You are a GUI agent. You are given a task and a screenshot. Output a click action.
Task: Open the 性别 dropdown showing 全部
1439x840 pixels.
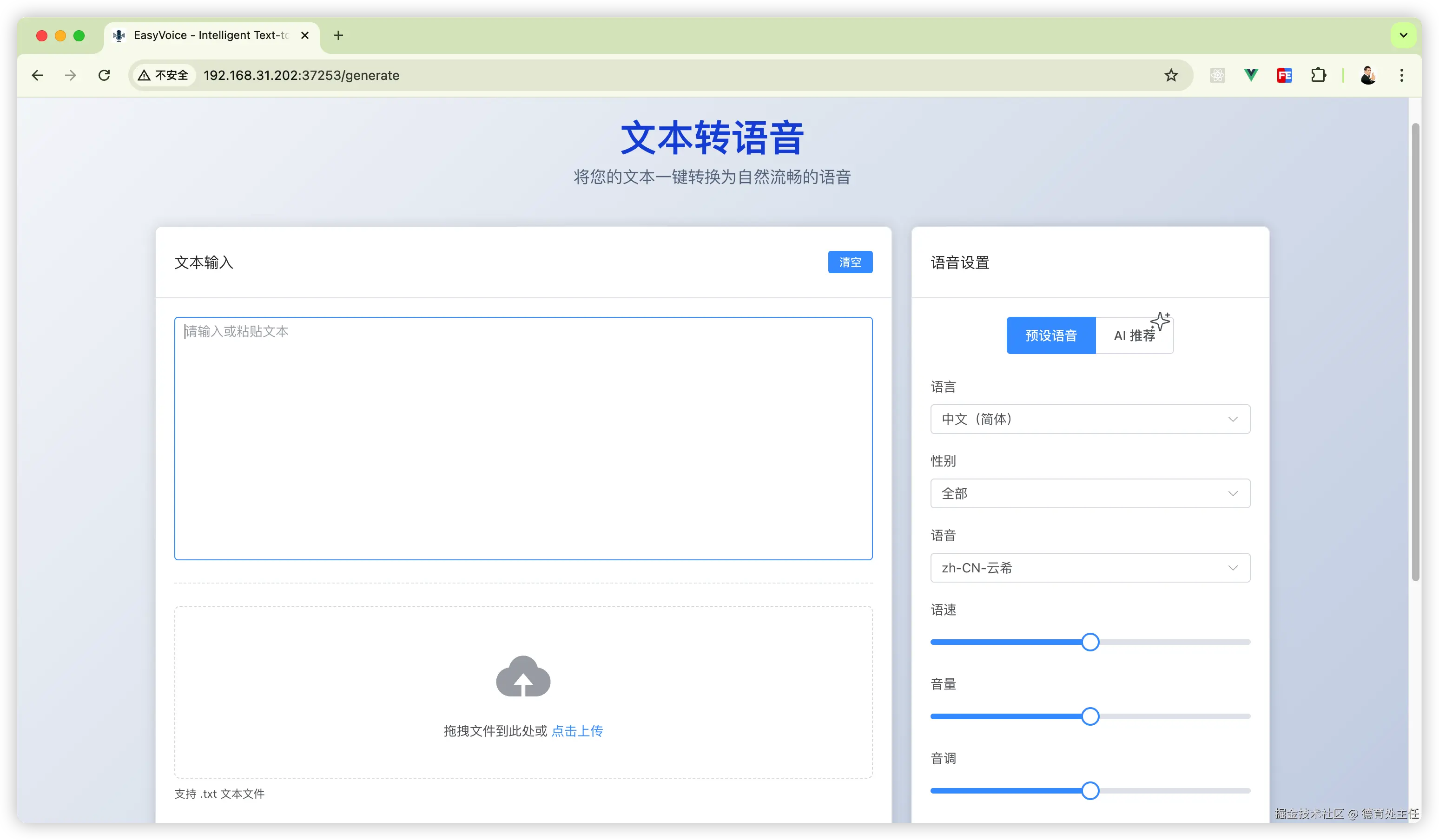click(1090, 493)
